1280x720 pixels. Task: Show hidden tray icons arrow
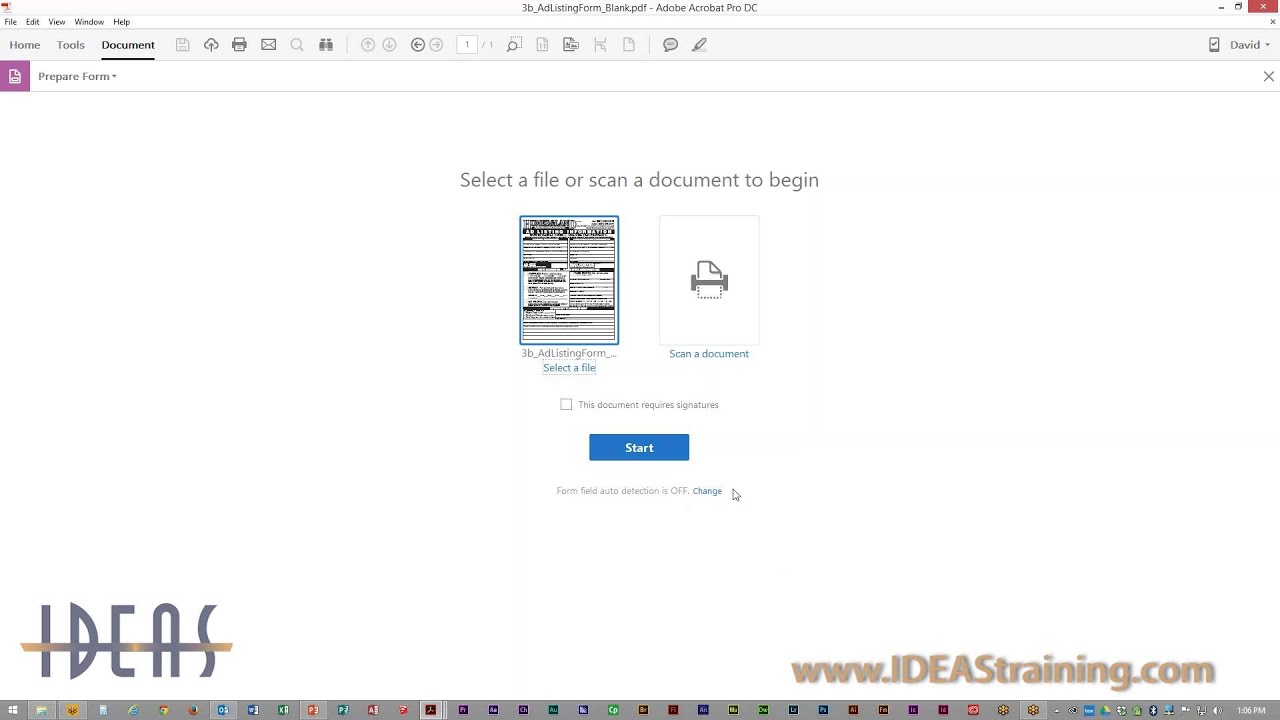1057,710
